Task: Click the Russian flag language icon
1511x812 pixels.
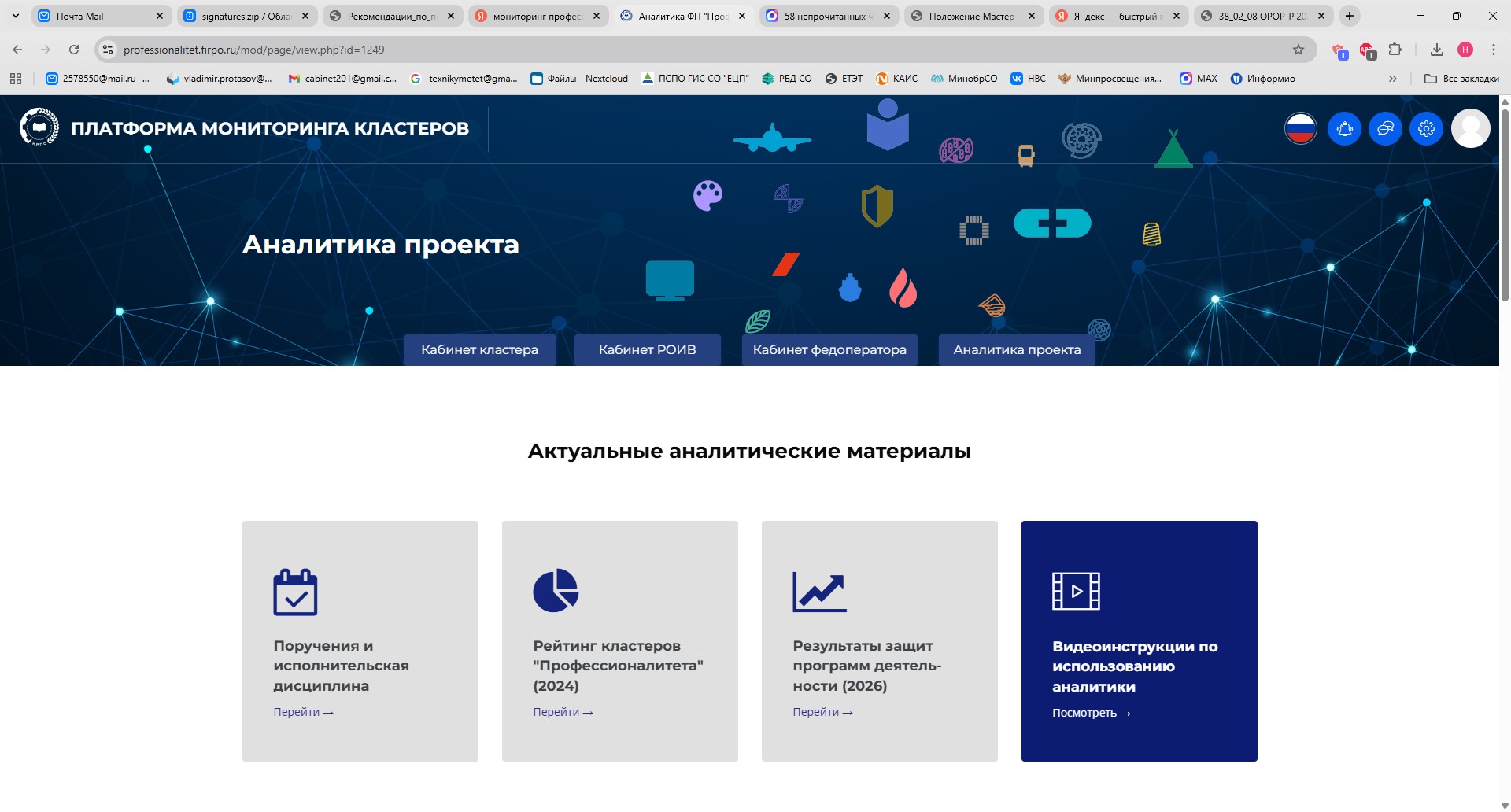Action: click(1300, 128)
